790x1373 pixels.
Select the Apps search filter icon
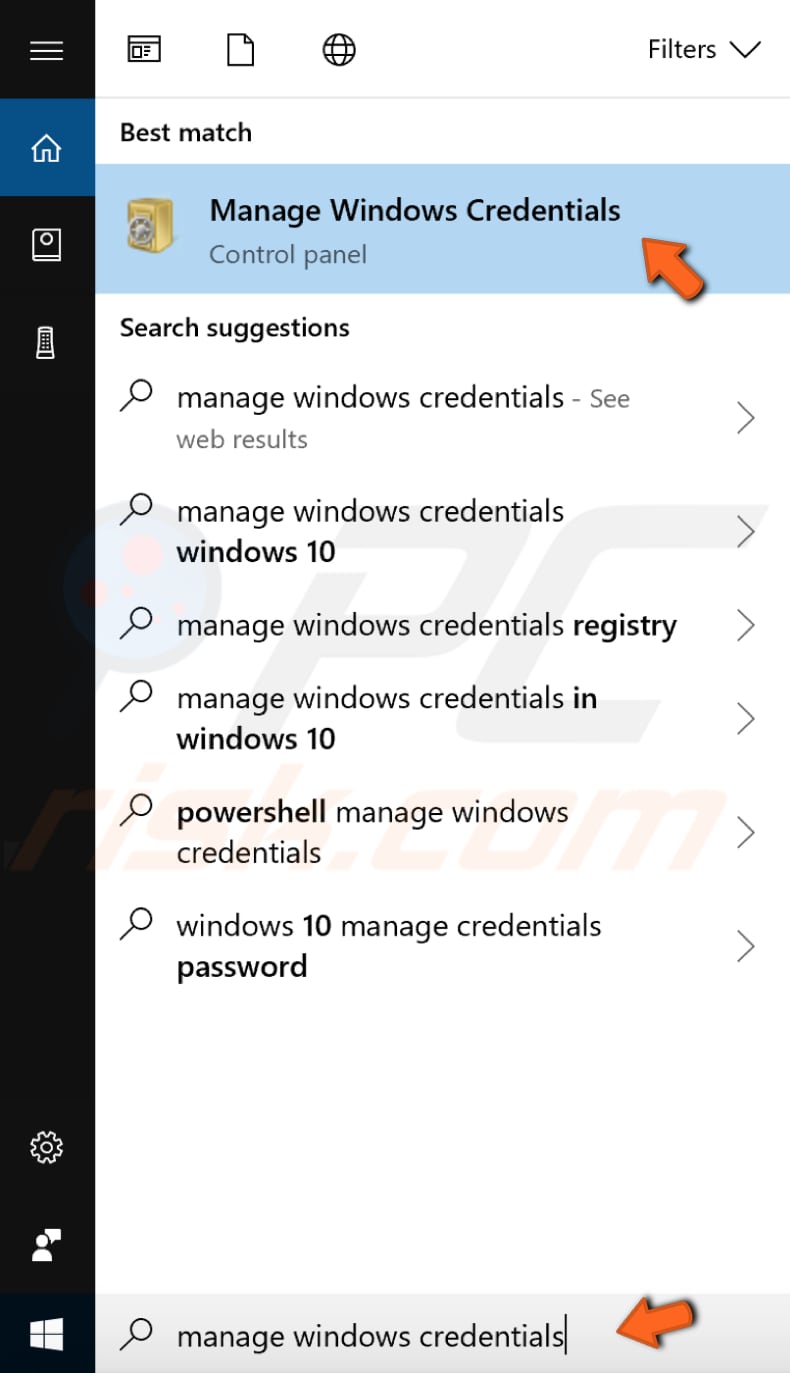tap(143, 48)
